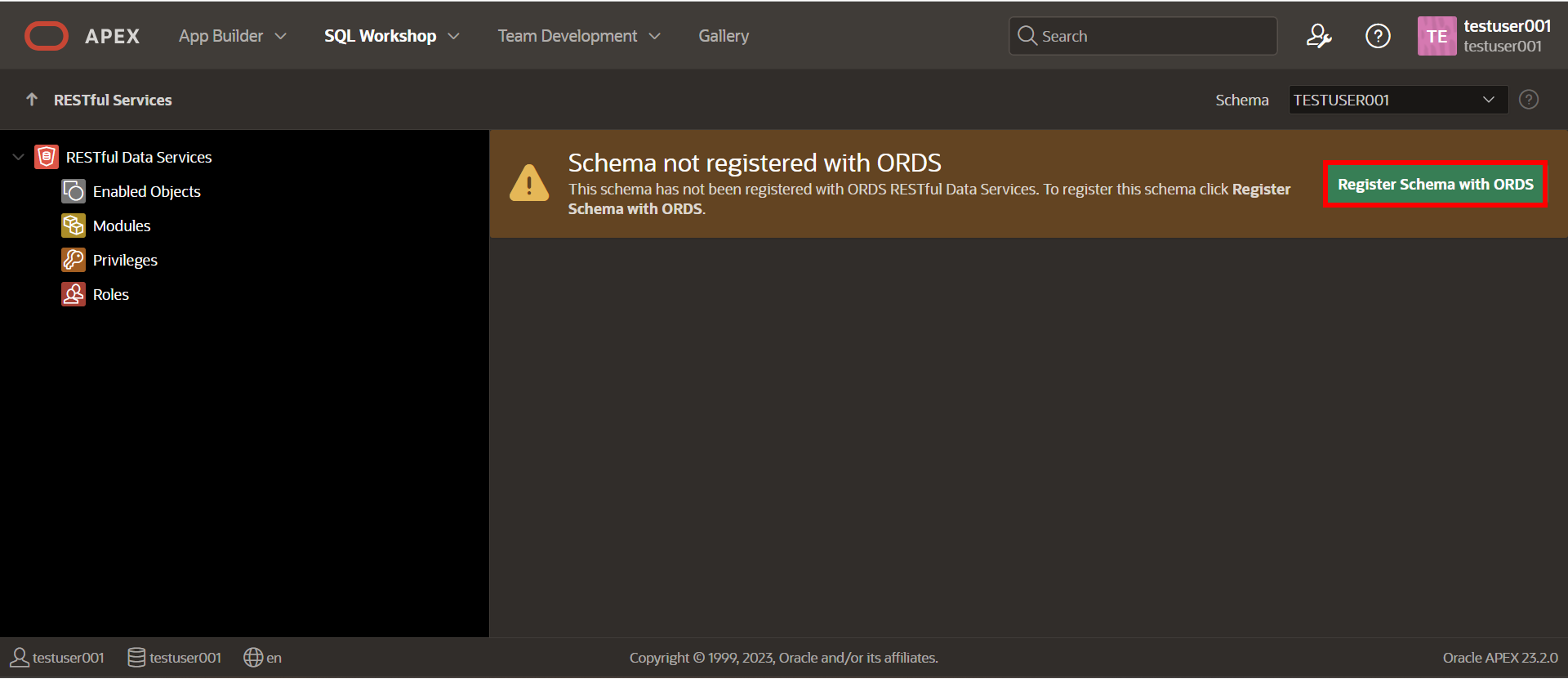1568x679 pixels.
Task: Click the Oracle APEX logo icon
Action: pos(47,36)
